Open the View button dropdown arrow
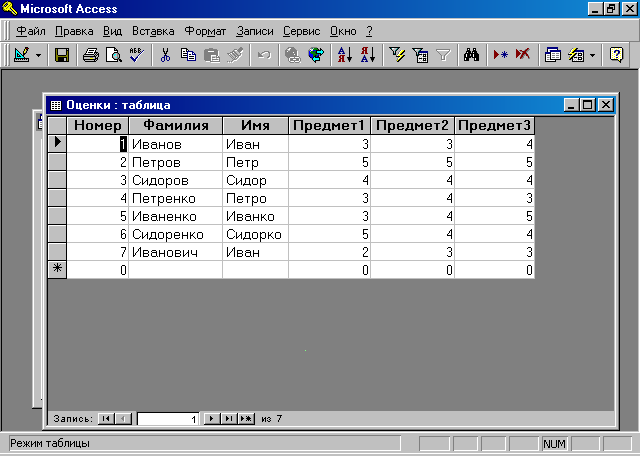The height and width of the screenshot is (456, 640). (38, 55)
